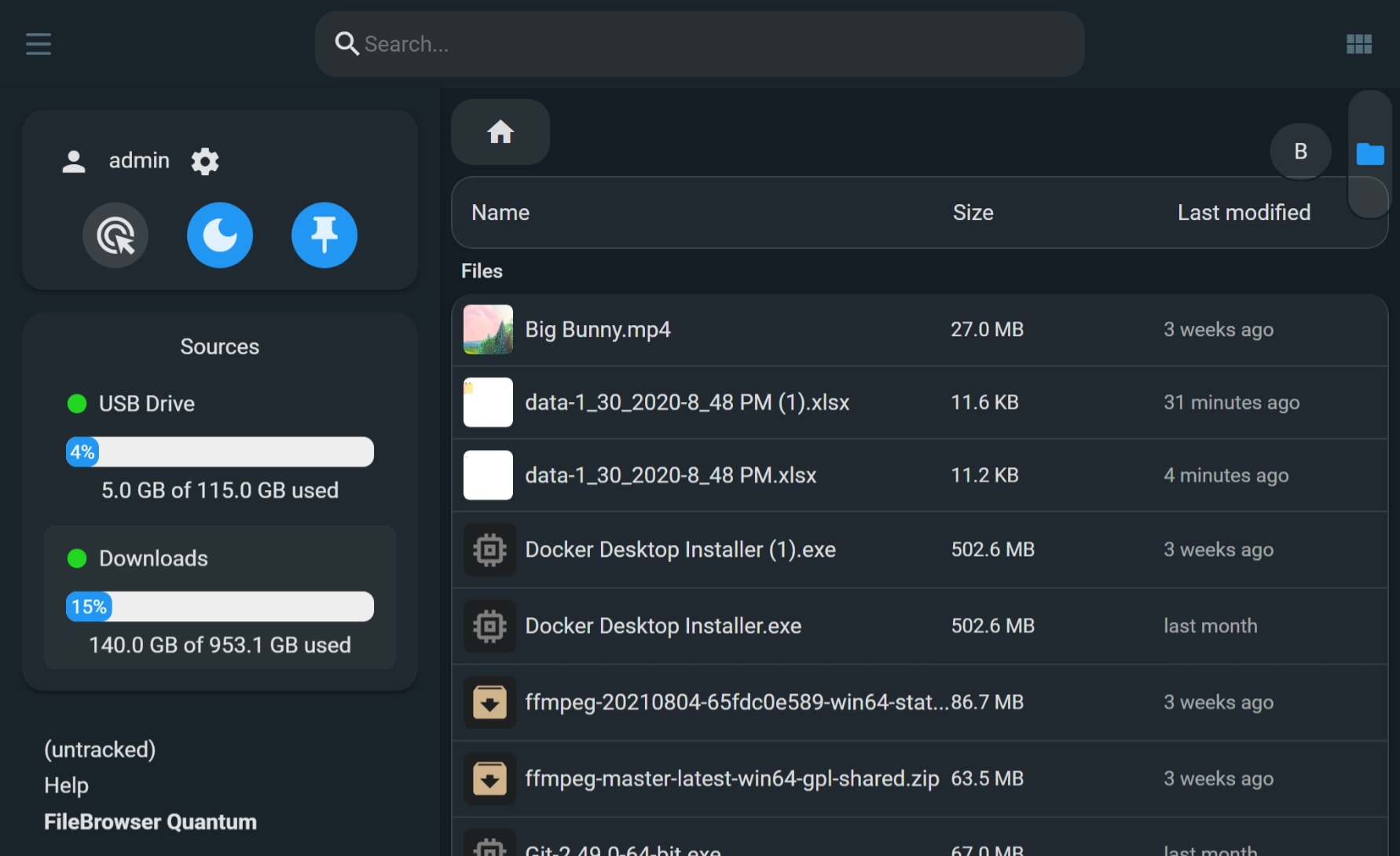Toggle single-click mode with the cursor icon
This screenshot has height=856, width=1400.
tap(115, 235)
